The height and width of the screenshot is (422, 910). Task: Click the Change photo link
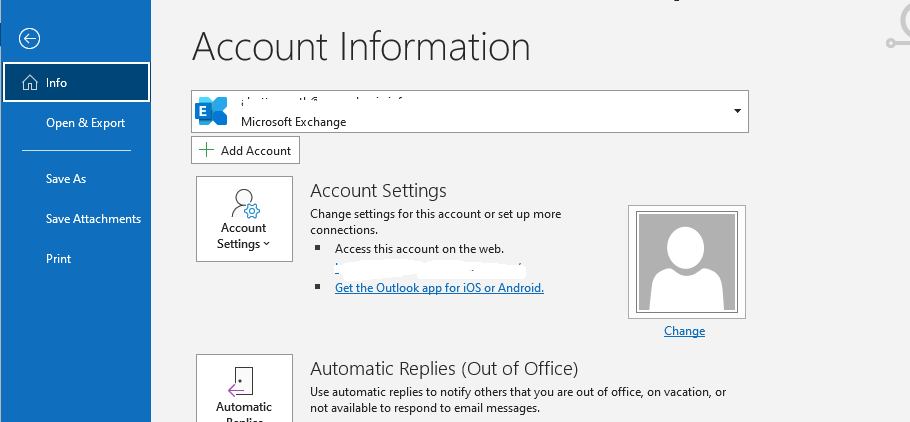tap(684, 331)
